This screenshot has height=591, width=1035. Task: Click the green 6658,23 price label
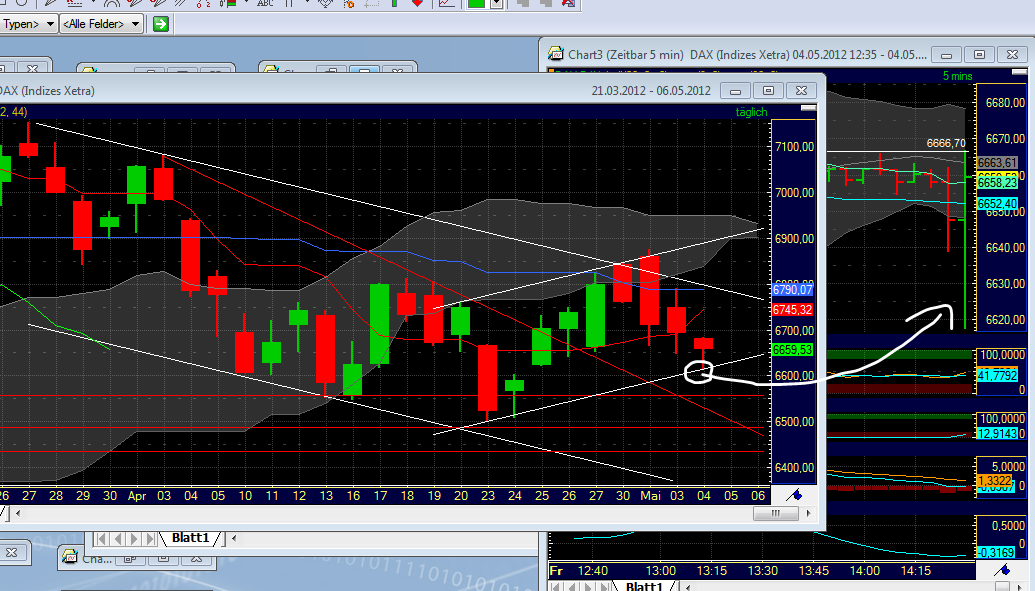tap(997, 182)
